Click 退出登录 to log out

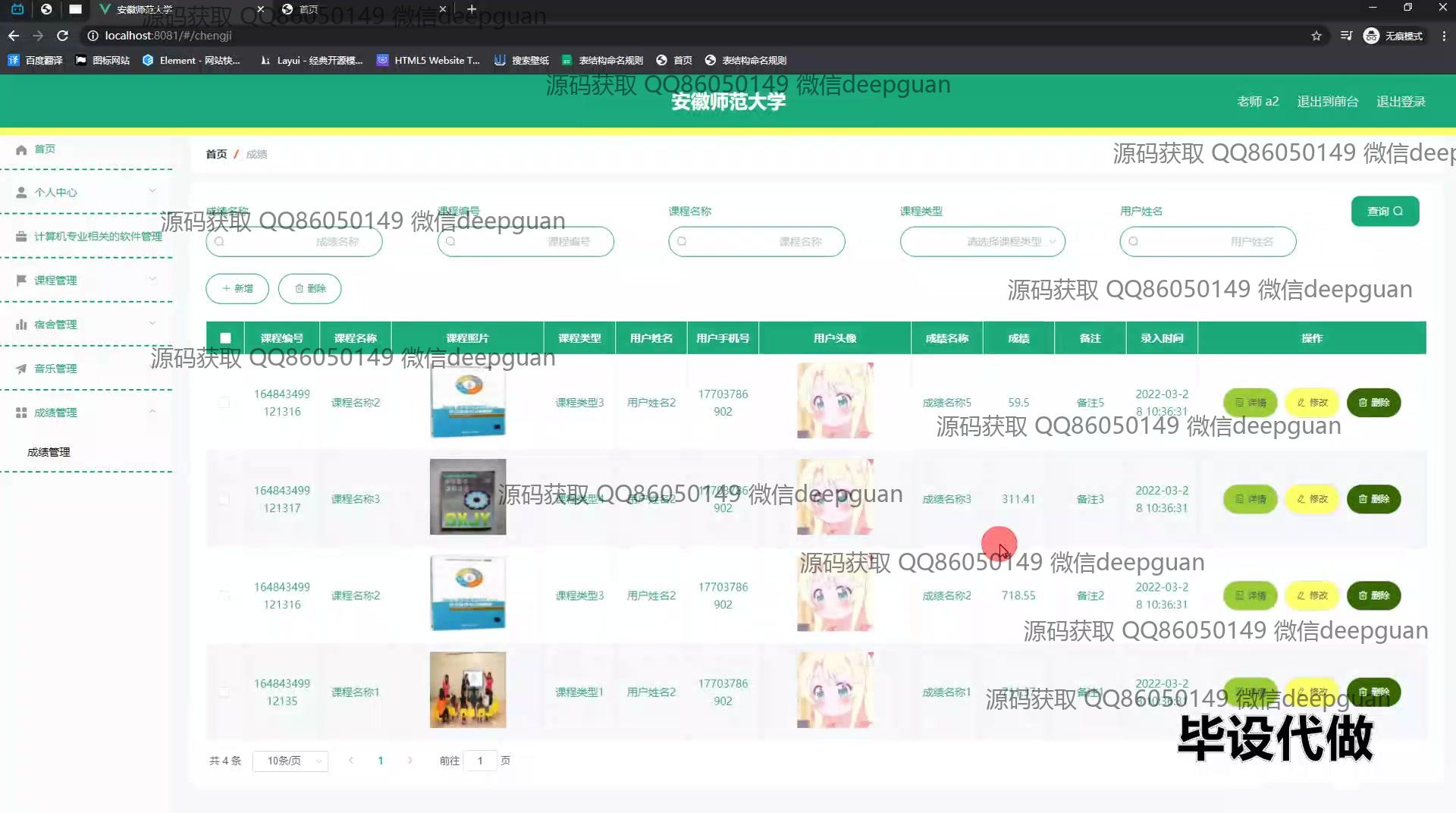pyautogui.click(x=1401, y=101)
